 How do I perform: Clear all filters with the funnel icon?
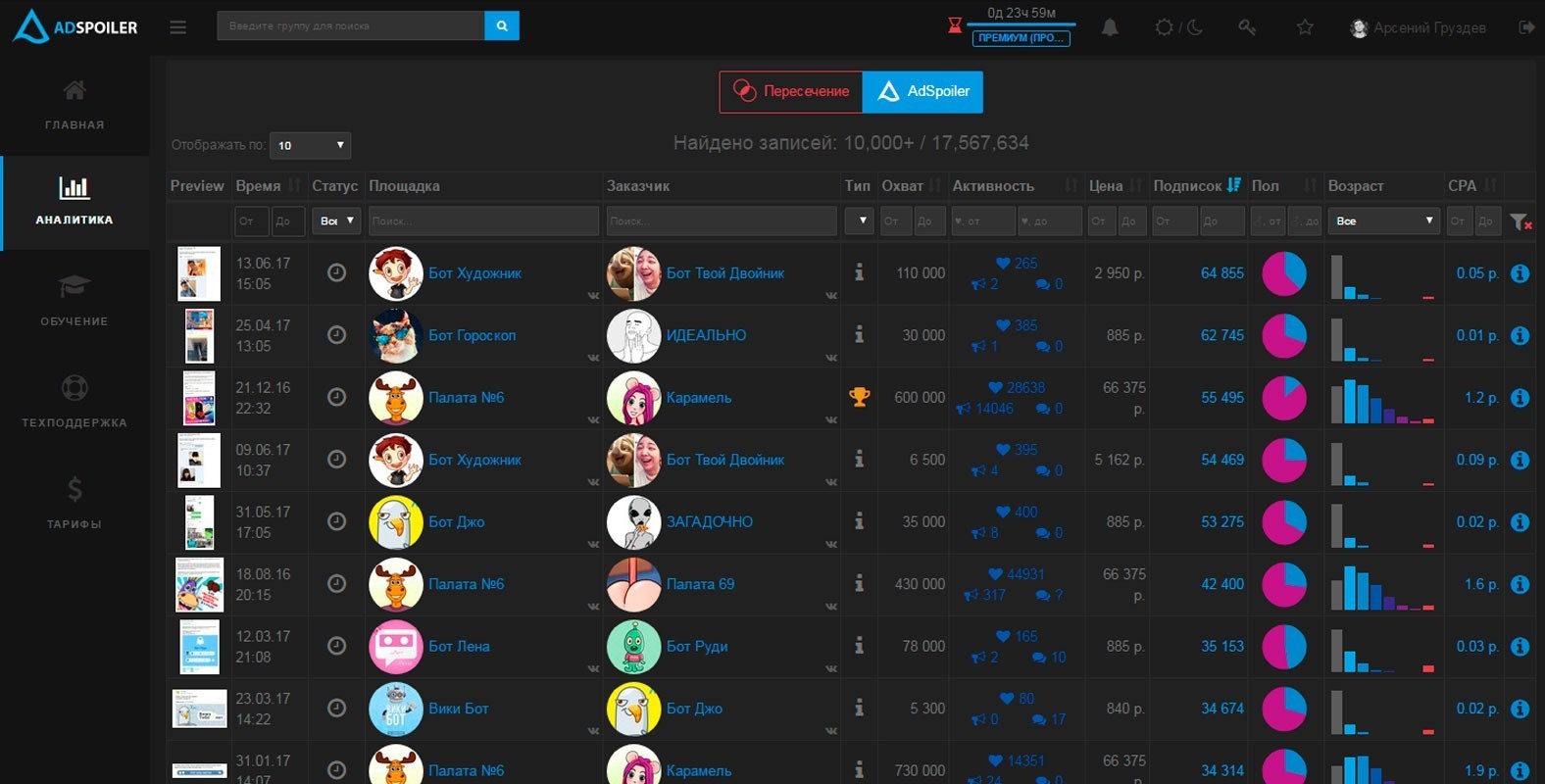click(1520, 222)
